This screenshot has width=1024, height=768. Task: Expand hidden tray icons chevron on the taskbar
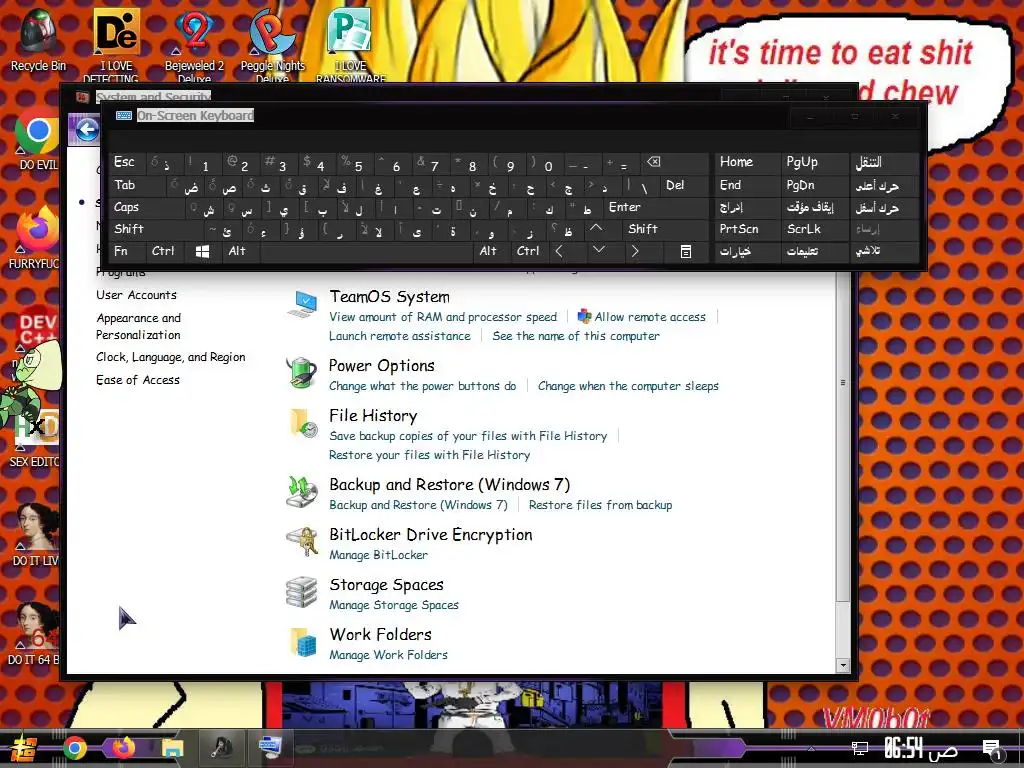tap(810, 749)
